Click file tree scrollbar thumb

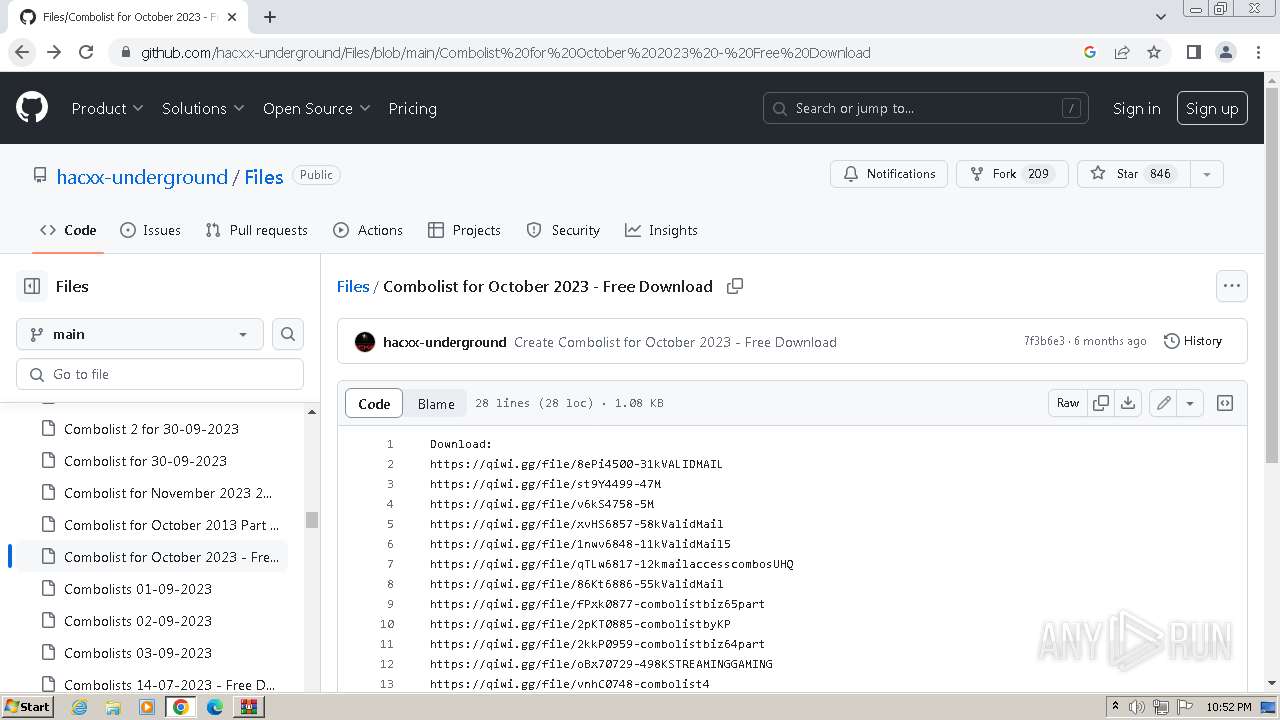[x=311, y=520]
